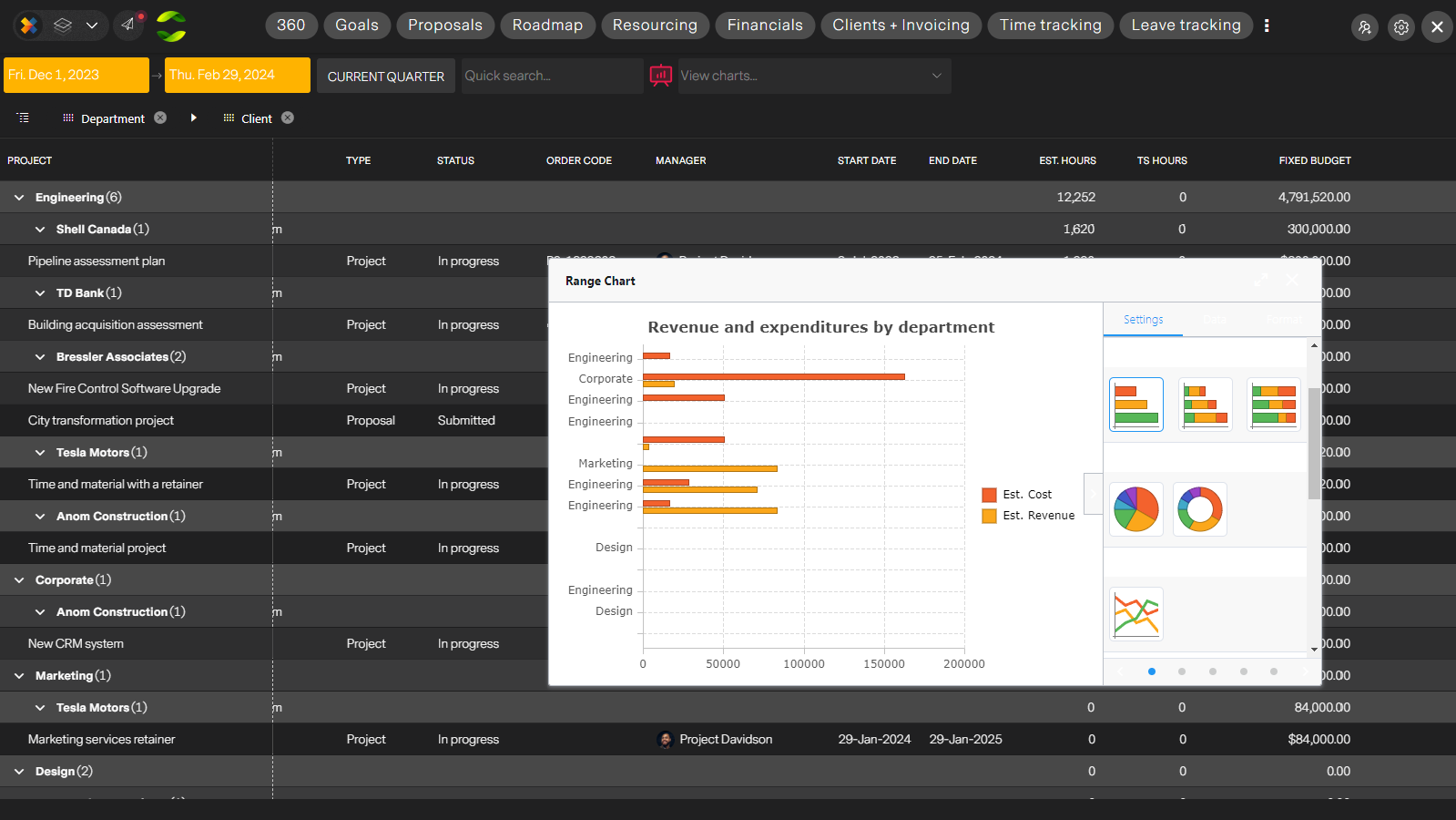Go to Time tracking tab

click(1050, 26)
